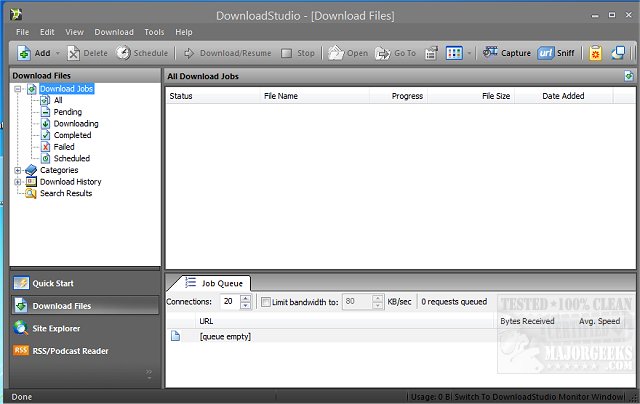Click the yellow clipboard toolbar icon
The height and width of the screenshot is (404, 640).
click(596, 53)
